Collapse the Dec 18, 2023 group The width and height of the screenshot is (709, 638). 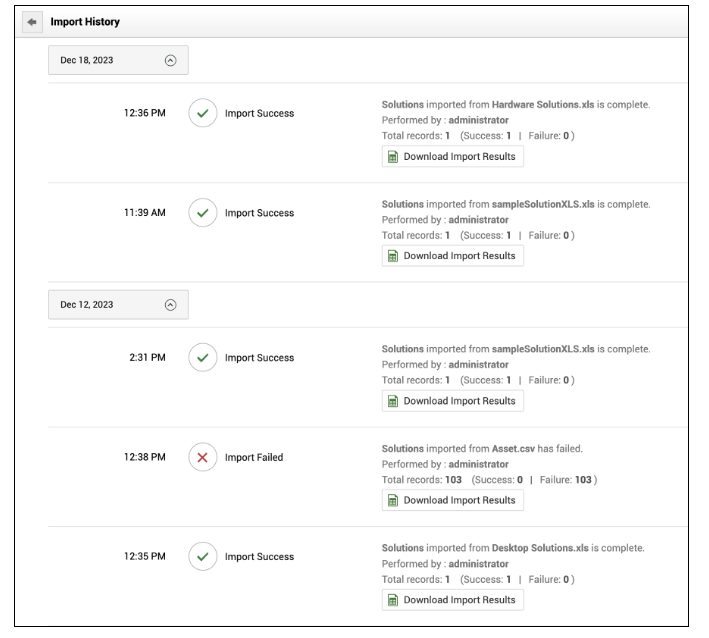click(x=170, y=60)
